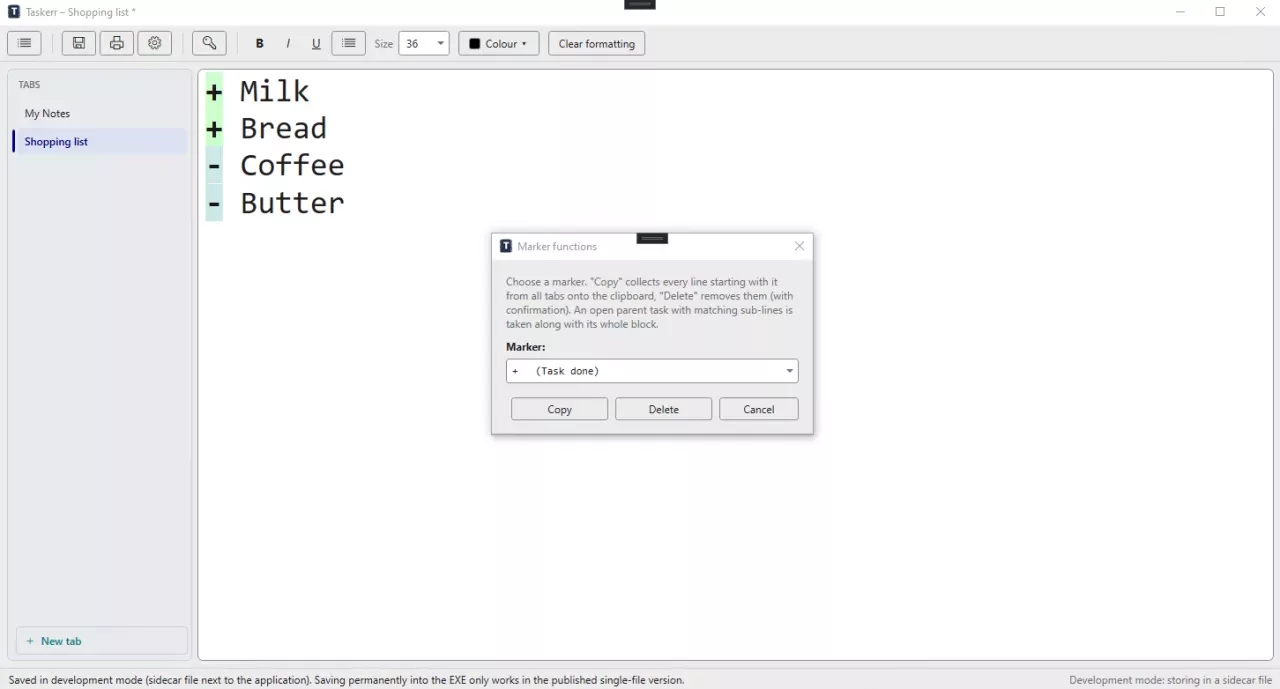Image resolution: width=1280 pixels, height=689 pixels.
Task: Click the word Coffee in the editor
Action: (292, 165)
